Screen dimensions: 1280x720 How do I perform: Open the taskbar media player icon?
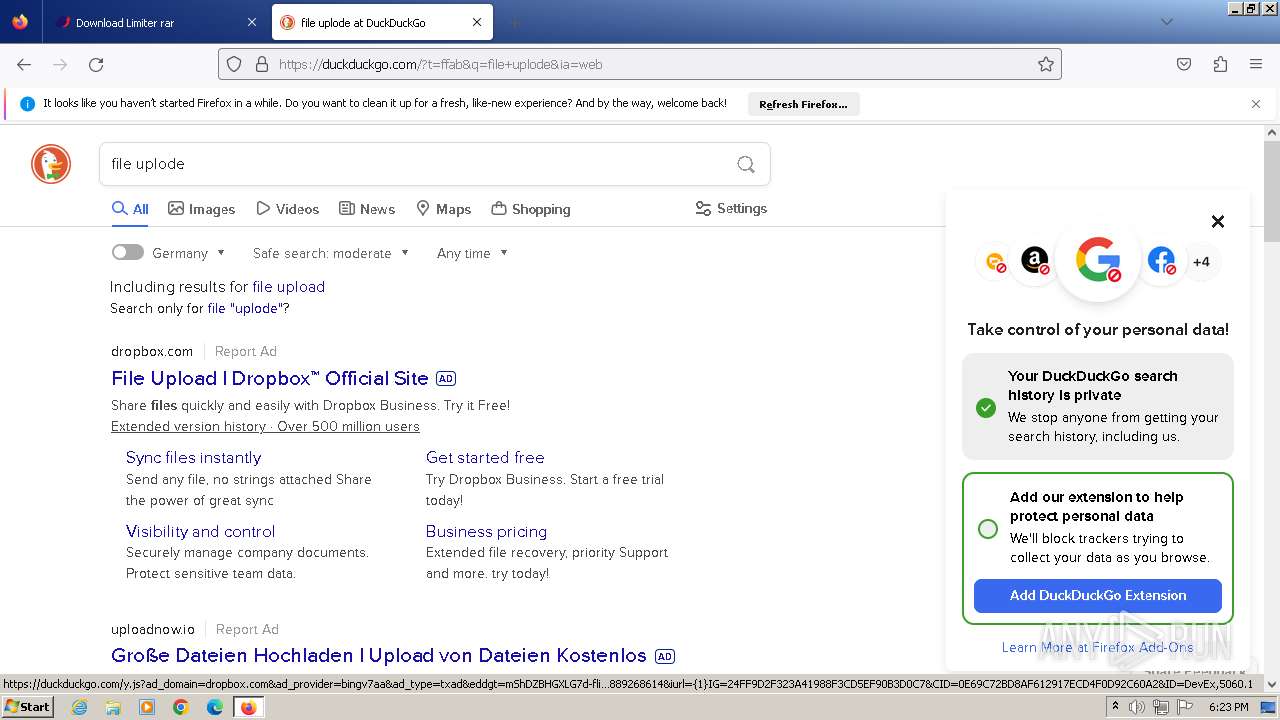(x=147, y=707)
